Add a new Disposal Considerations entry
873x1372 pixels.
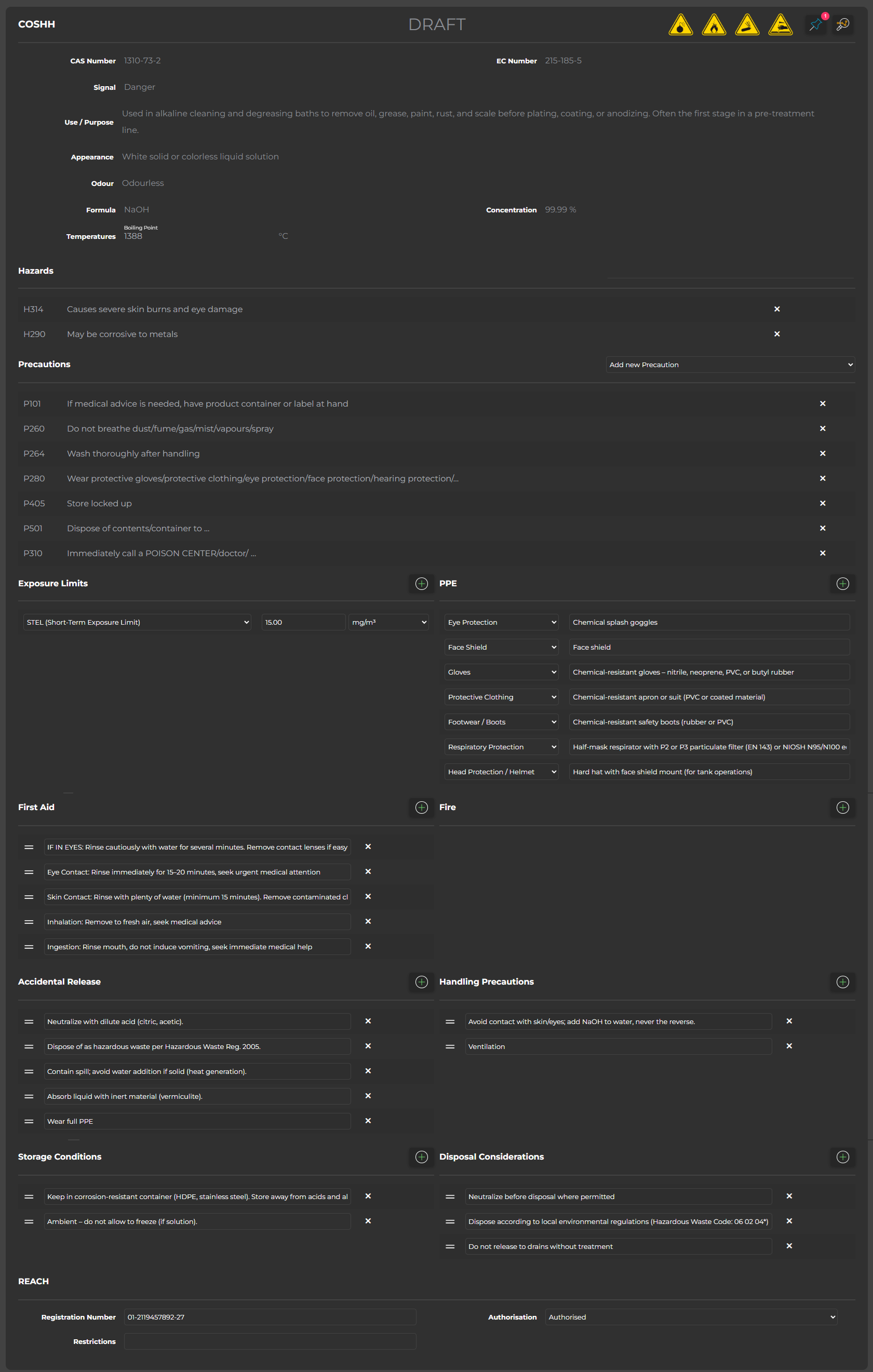[843, 1157]
